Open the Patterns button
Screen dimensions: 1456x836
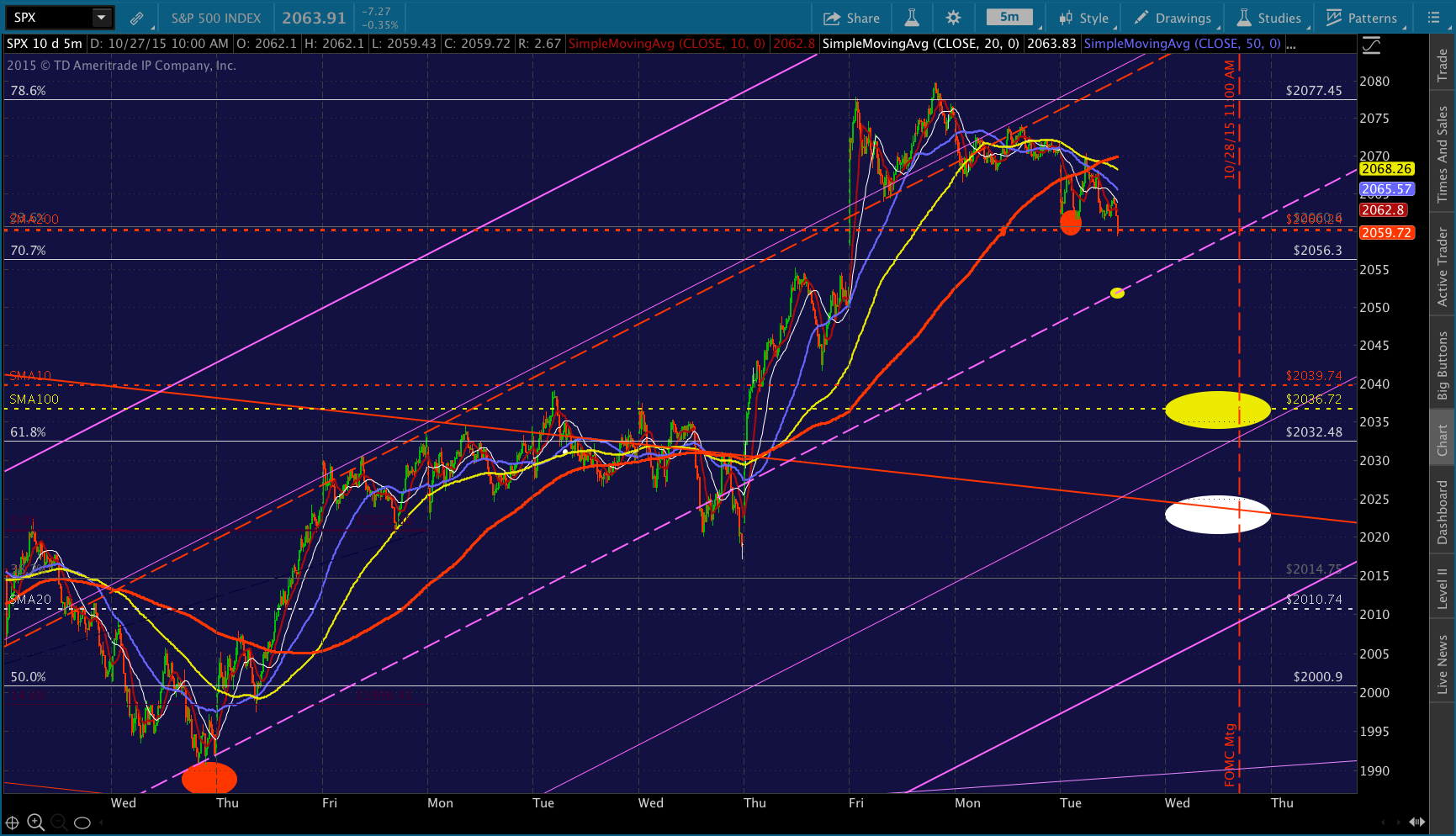1362,18
